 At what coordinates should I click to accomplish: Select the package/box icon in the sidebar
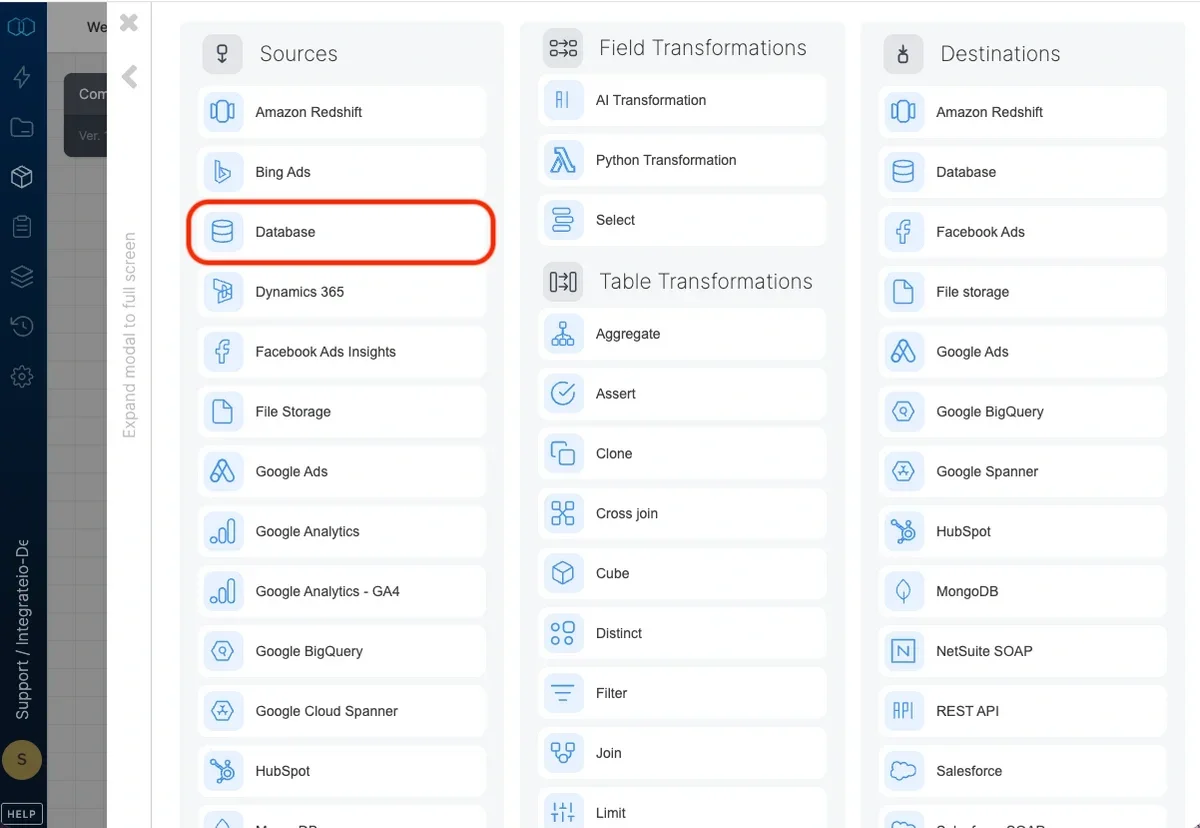coord(22,177)
